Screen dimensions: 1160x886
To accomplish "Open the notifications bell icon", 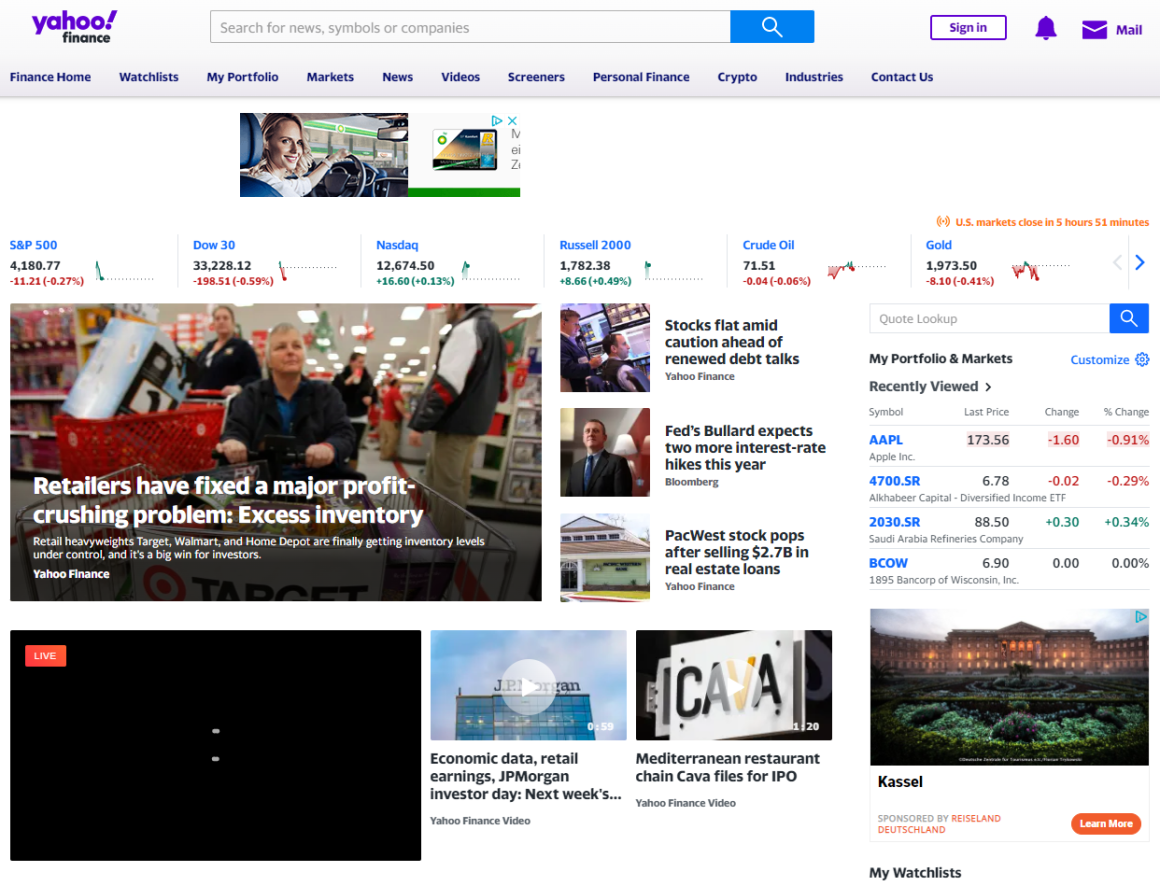I will coord(1045,28).
